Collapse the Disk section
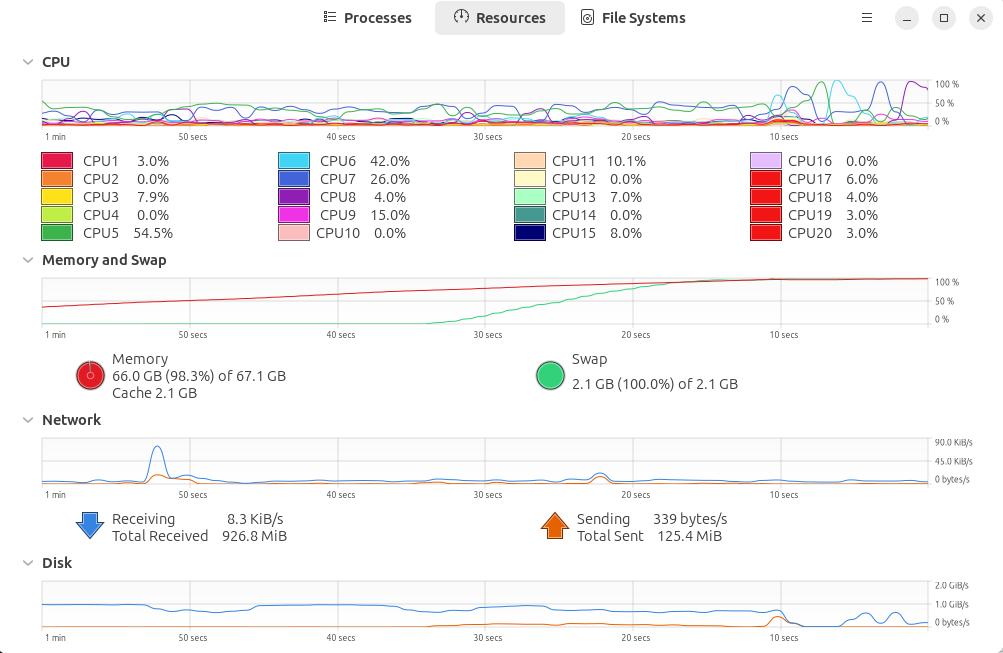1003x653 pixels. (x=28, y=563)
